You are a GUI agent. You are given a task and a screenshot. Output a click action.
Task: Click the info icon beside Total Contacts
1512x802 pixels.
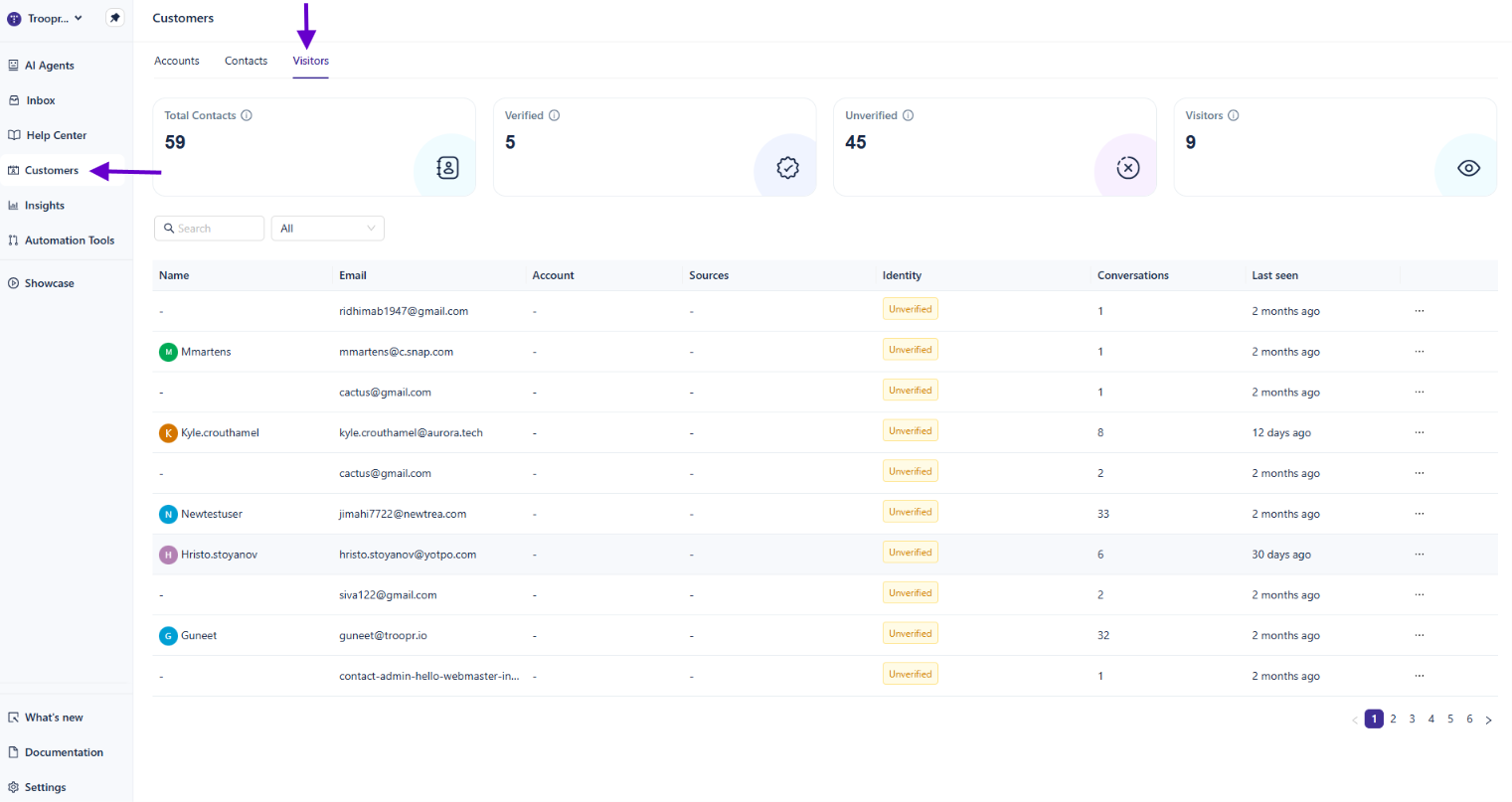click(247, 115)
